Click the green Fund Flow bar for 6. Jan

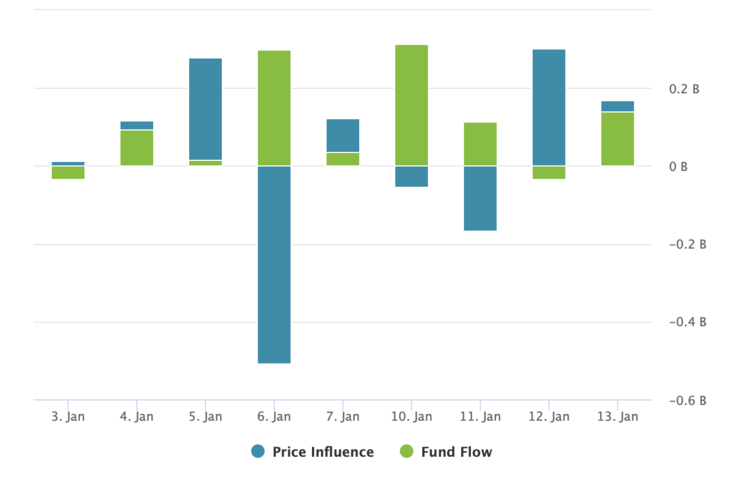pyautogui.click(x=274, y=108)
